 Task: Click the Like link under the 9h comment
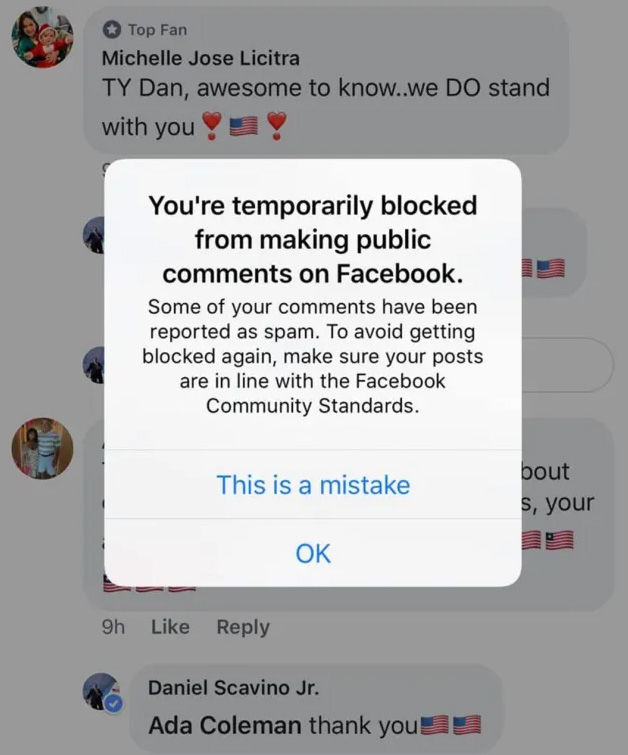pyautogui.click(x=170, y=627)
